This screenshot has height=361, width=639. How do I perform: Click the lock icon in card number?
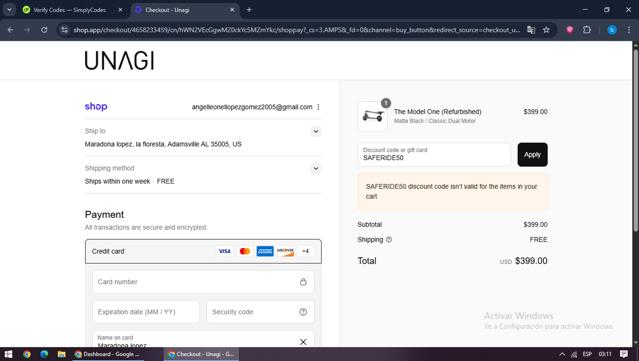(x=303, y=282)
